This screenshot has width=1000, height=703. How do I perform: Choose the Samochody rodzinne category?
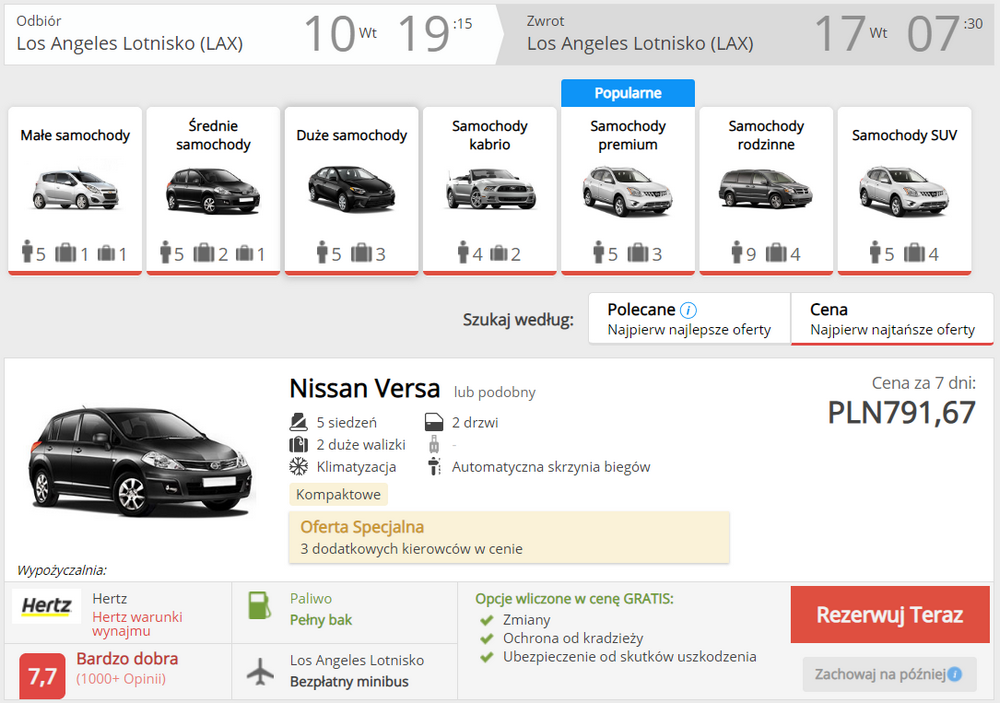coord(766,191)
